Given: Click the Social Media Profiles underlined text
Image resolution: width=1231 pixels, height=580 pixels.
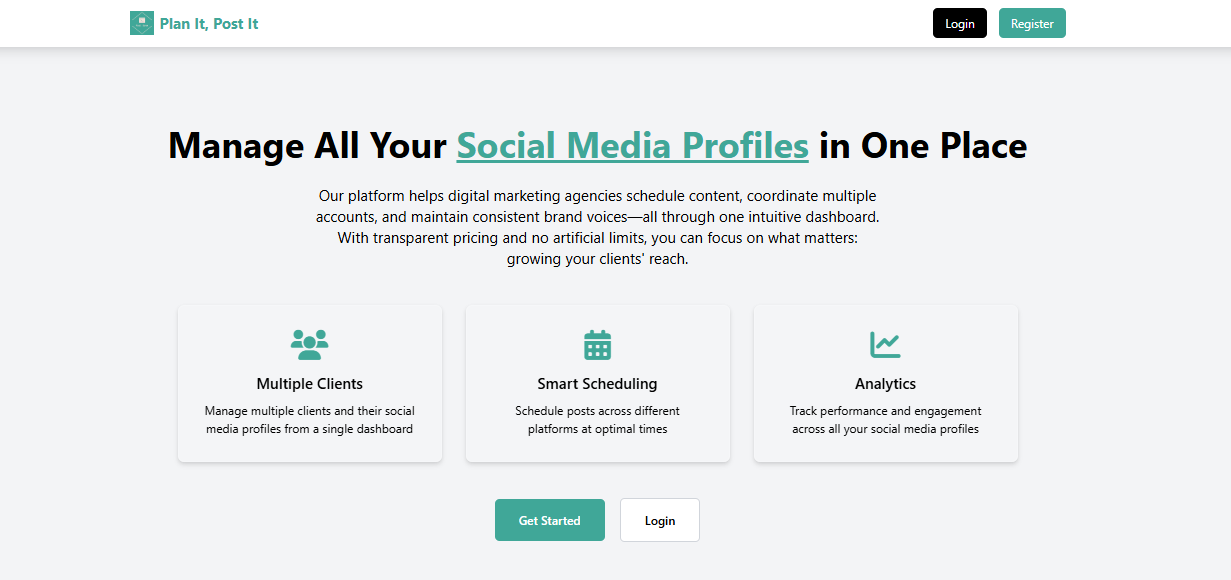Looking at the screenshot, I should (633, 146).
